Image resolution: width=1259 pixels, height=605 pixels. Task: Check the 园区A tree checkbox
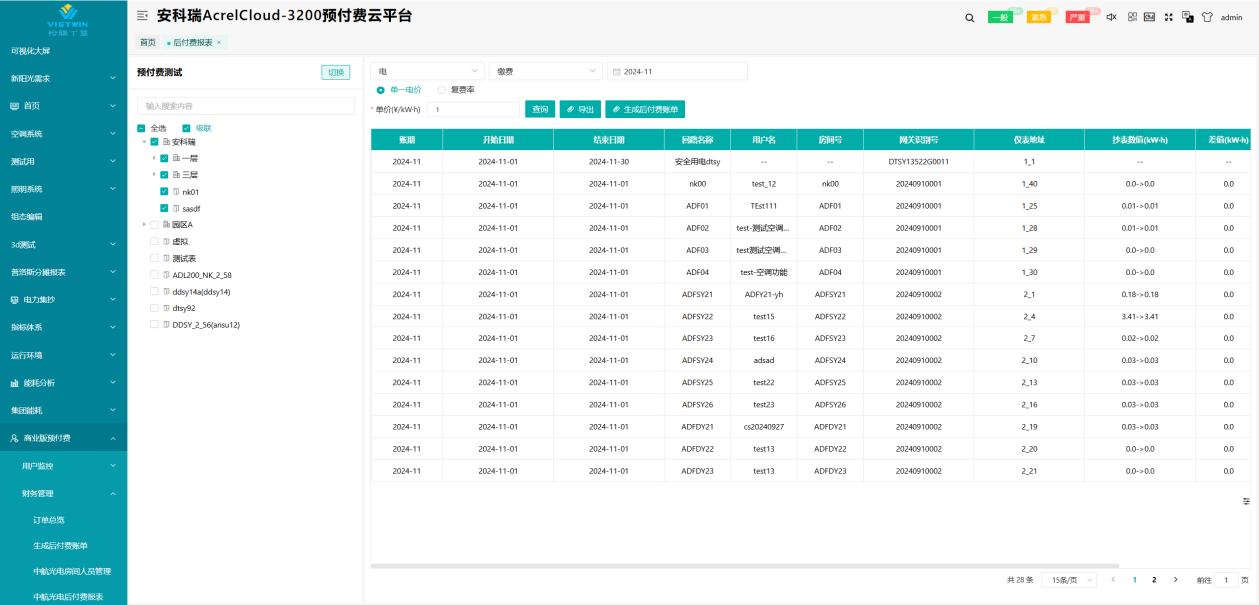(x=154, y=225)
